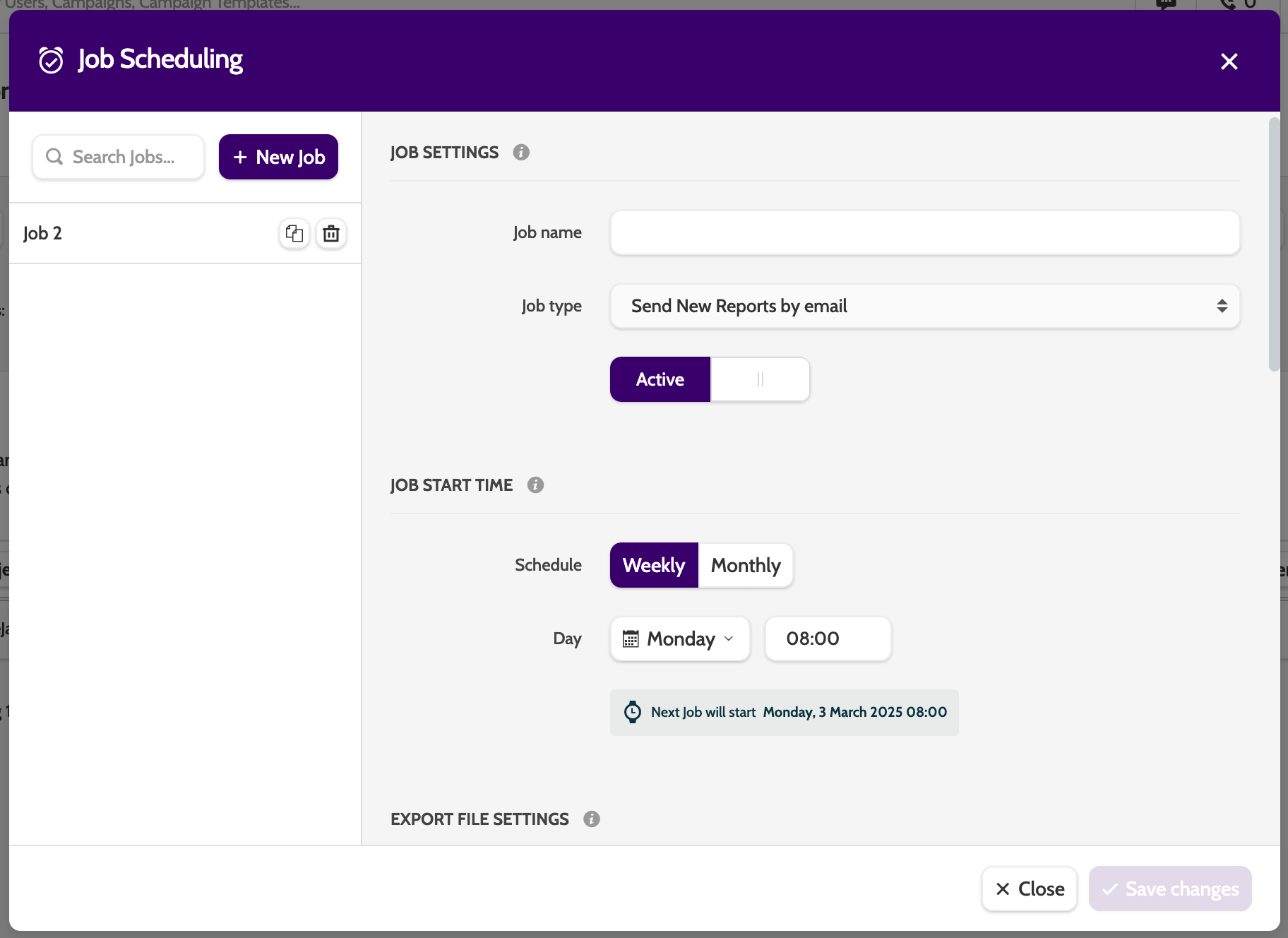The image size is (1288, 938).
Task: Click the watch icon beside Next Job
Action: [633, 712]
